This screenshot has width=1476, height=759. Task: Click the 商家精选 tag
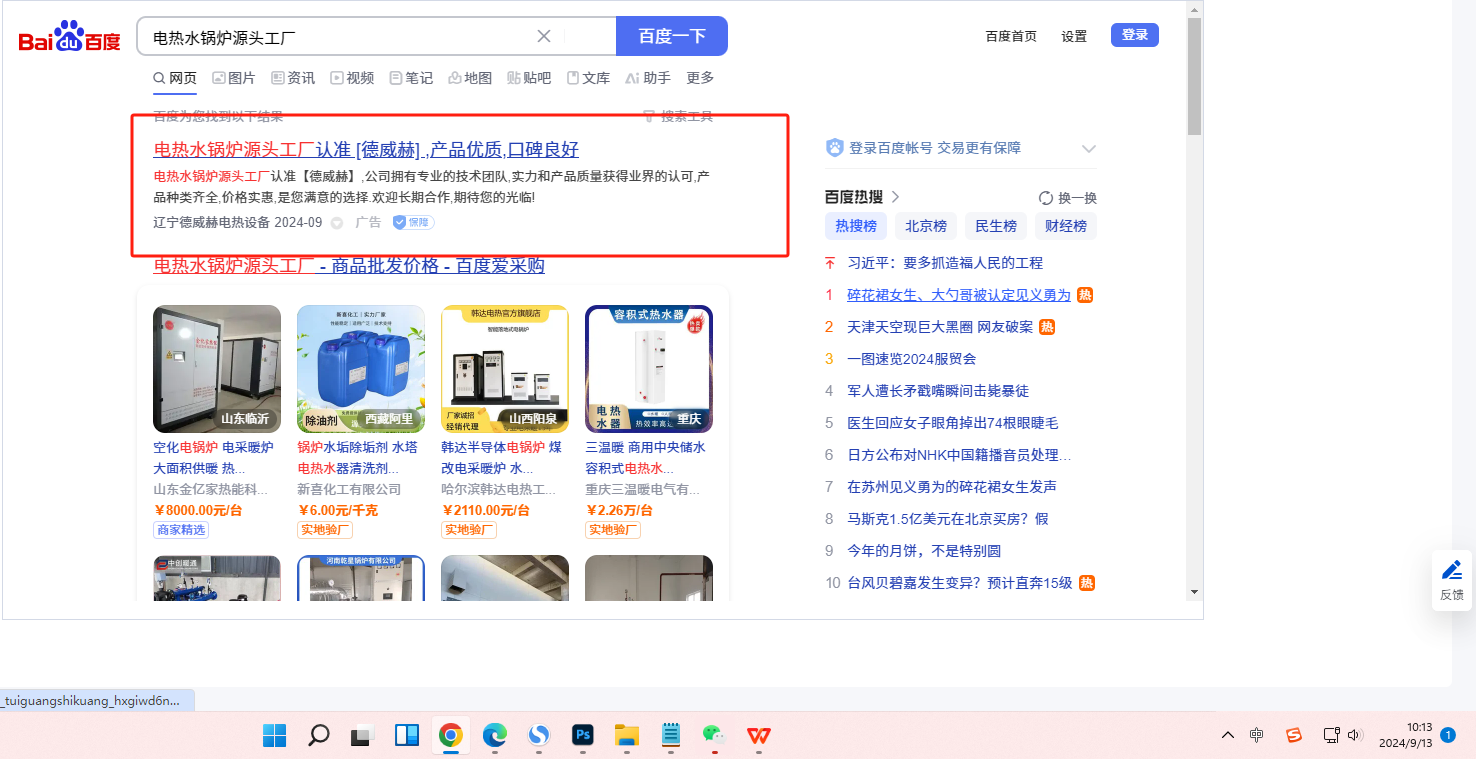pos(181,530)
